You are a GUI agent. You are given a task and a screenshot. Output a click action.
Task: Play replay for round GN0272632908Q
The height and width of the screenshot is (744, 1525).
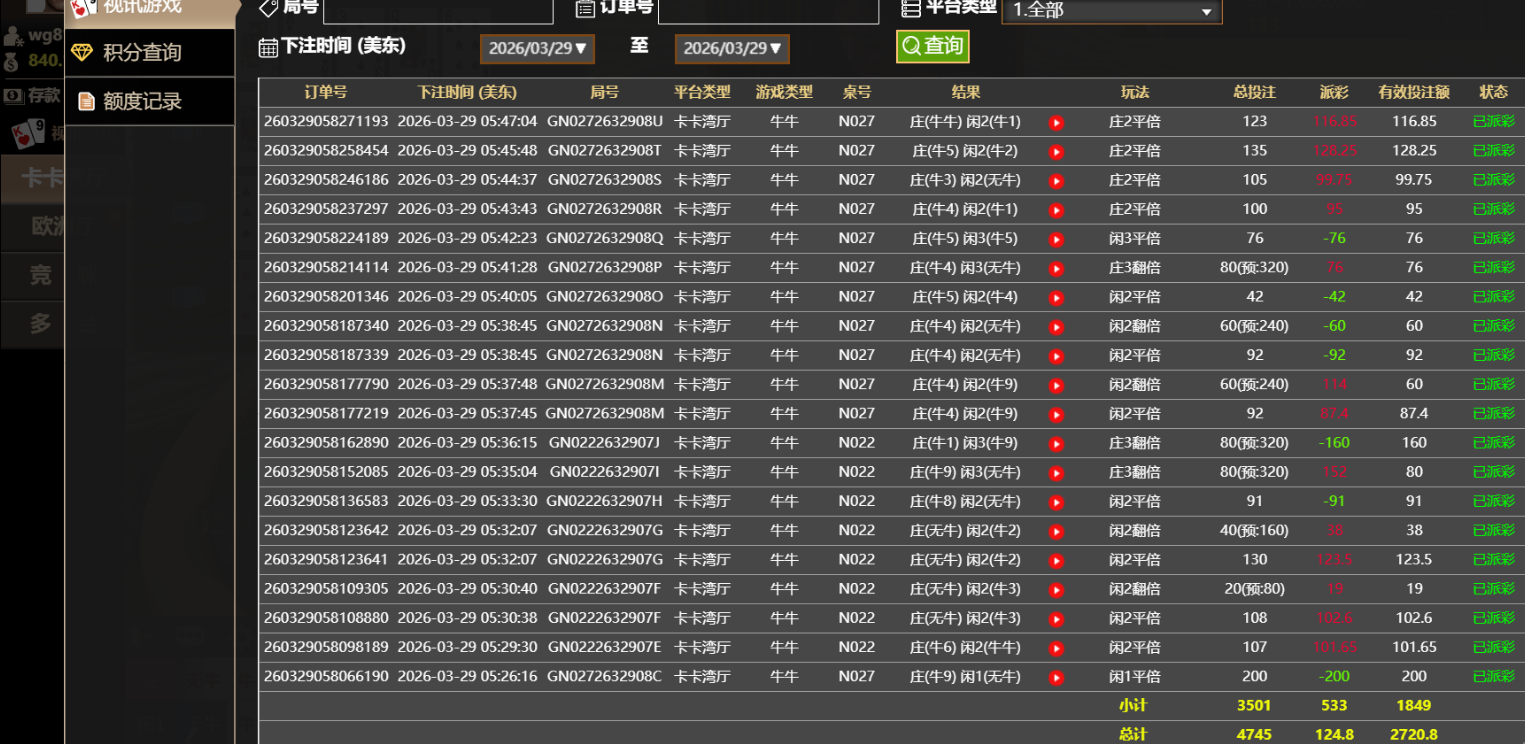coord(1056,240)
